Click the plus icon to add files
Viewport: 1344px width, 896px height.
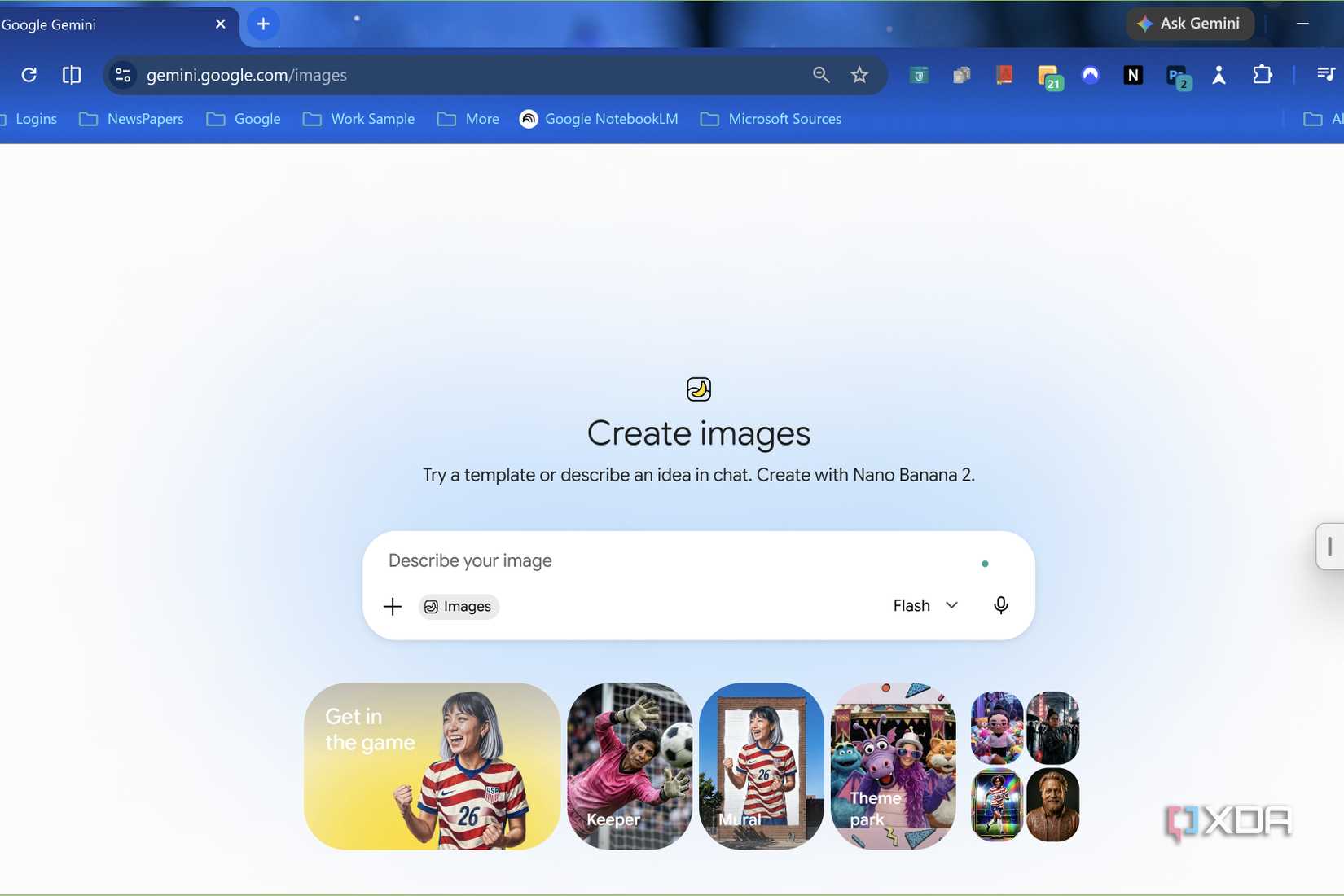point(393,607)
